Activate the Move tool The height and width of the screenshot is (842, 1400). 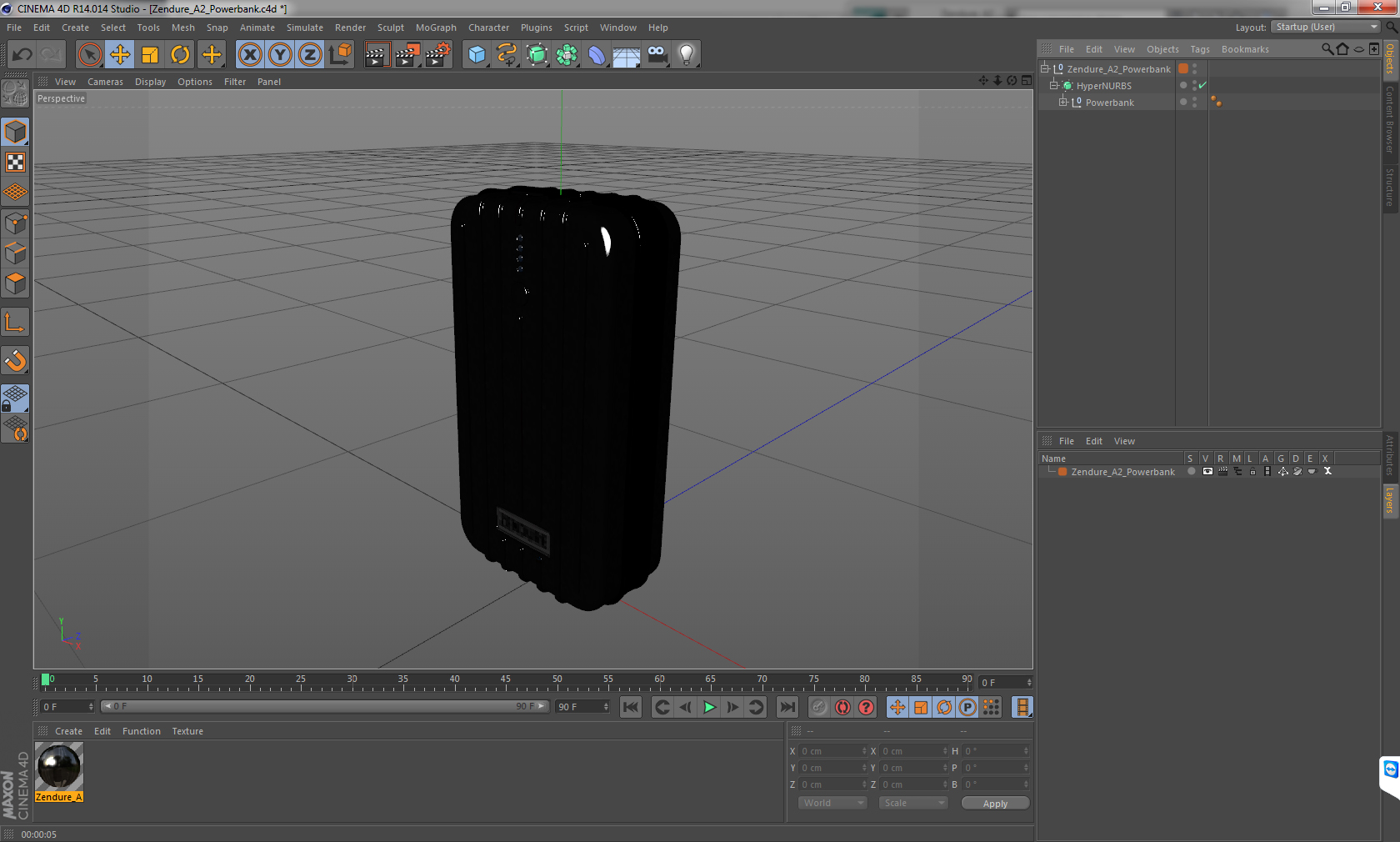coord(120,55)
